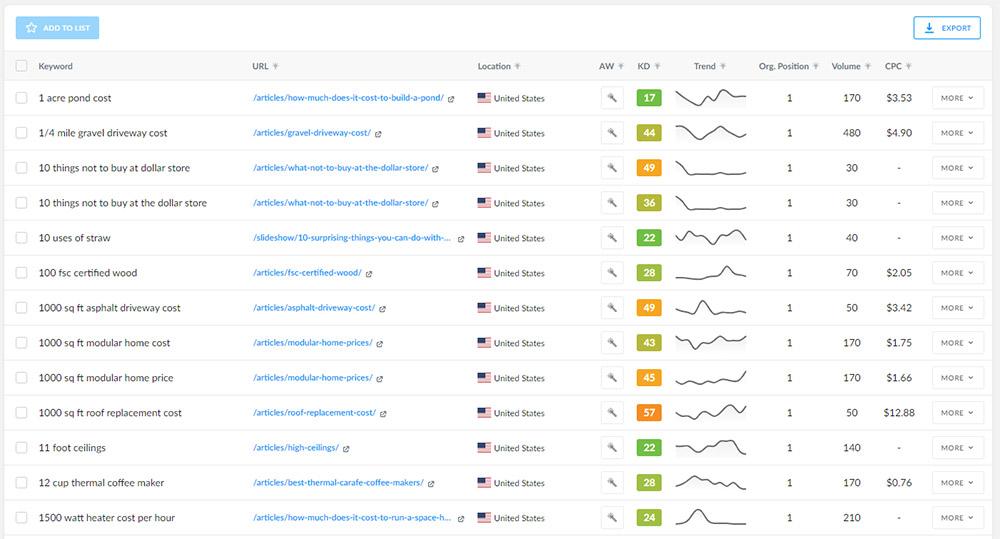Click keyword text 12 cup thermal coffee maker
The height and width of the screenshot is (539, 1000).
click(101, 483)
